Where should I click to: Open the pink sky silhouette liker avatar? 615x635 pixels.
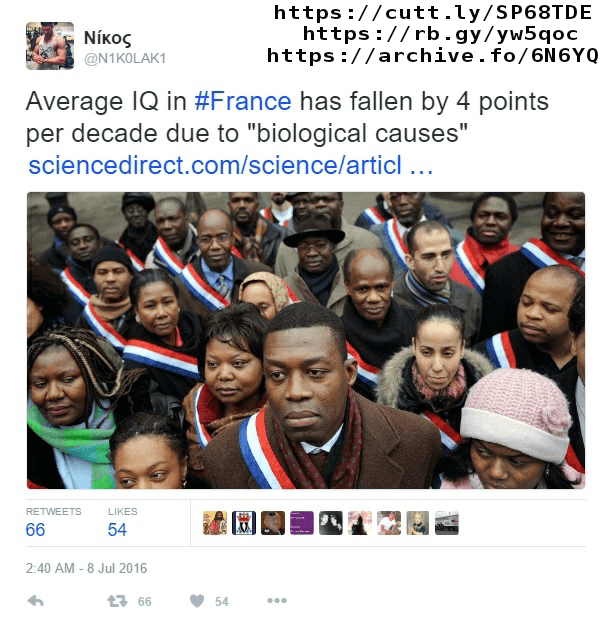pos(360,523)
